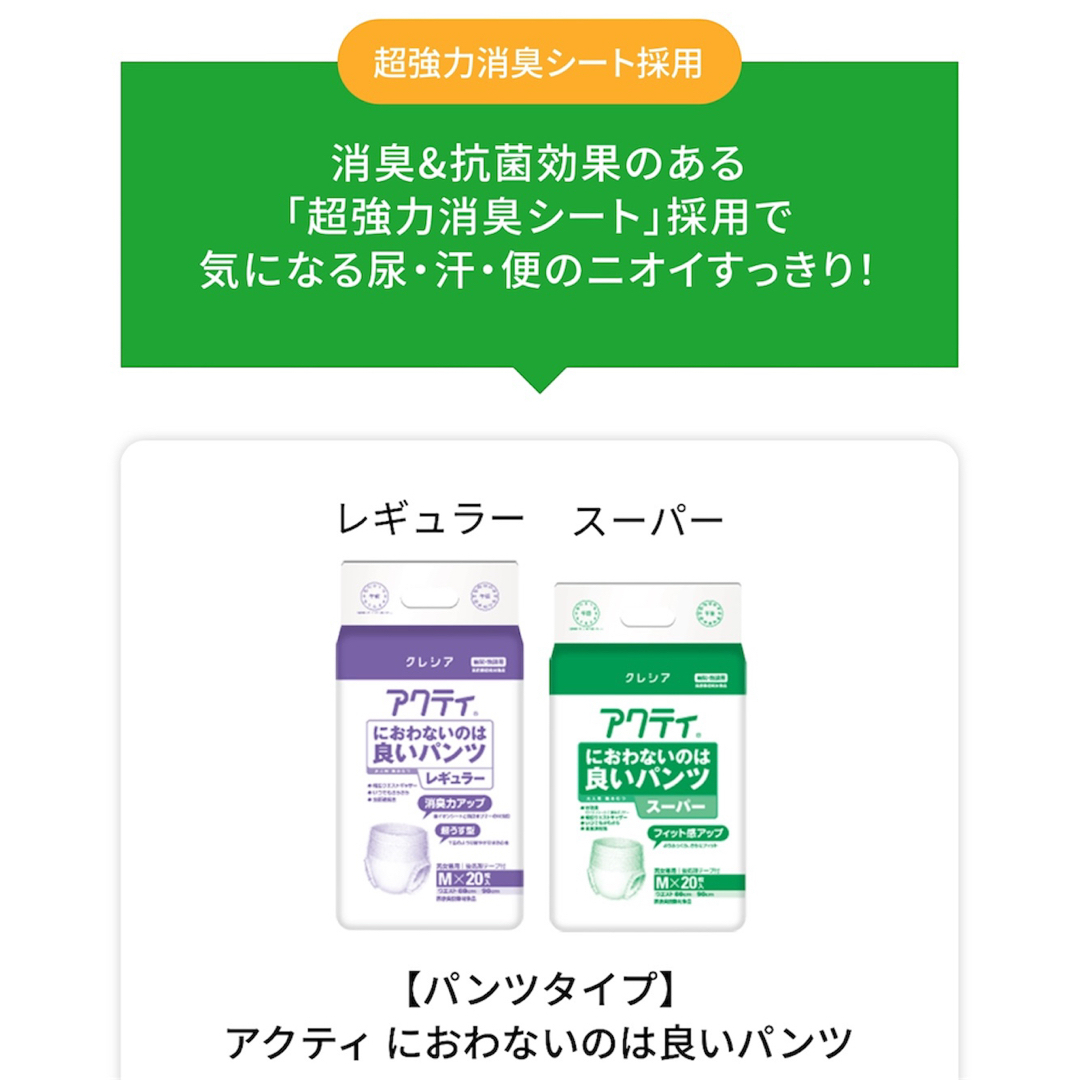Click the スーパー label above green package
The width and height of the screenshot is (1080, 1080).
(x=647, y=520)
